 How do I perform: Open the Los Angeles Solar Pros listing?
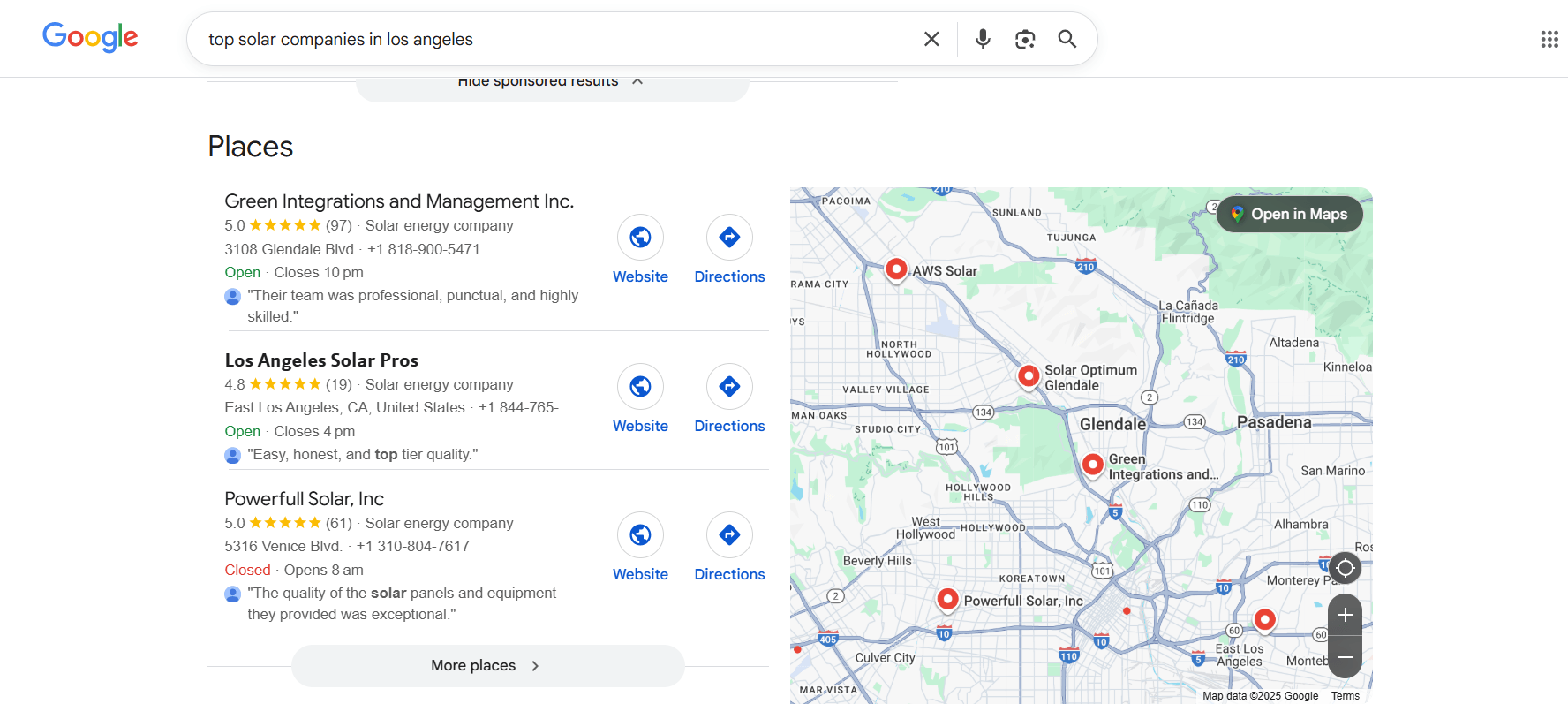click(321, 360)
